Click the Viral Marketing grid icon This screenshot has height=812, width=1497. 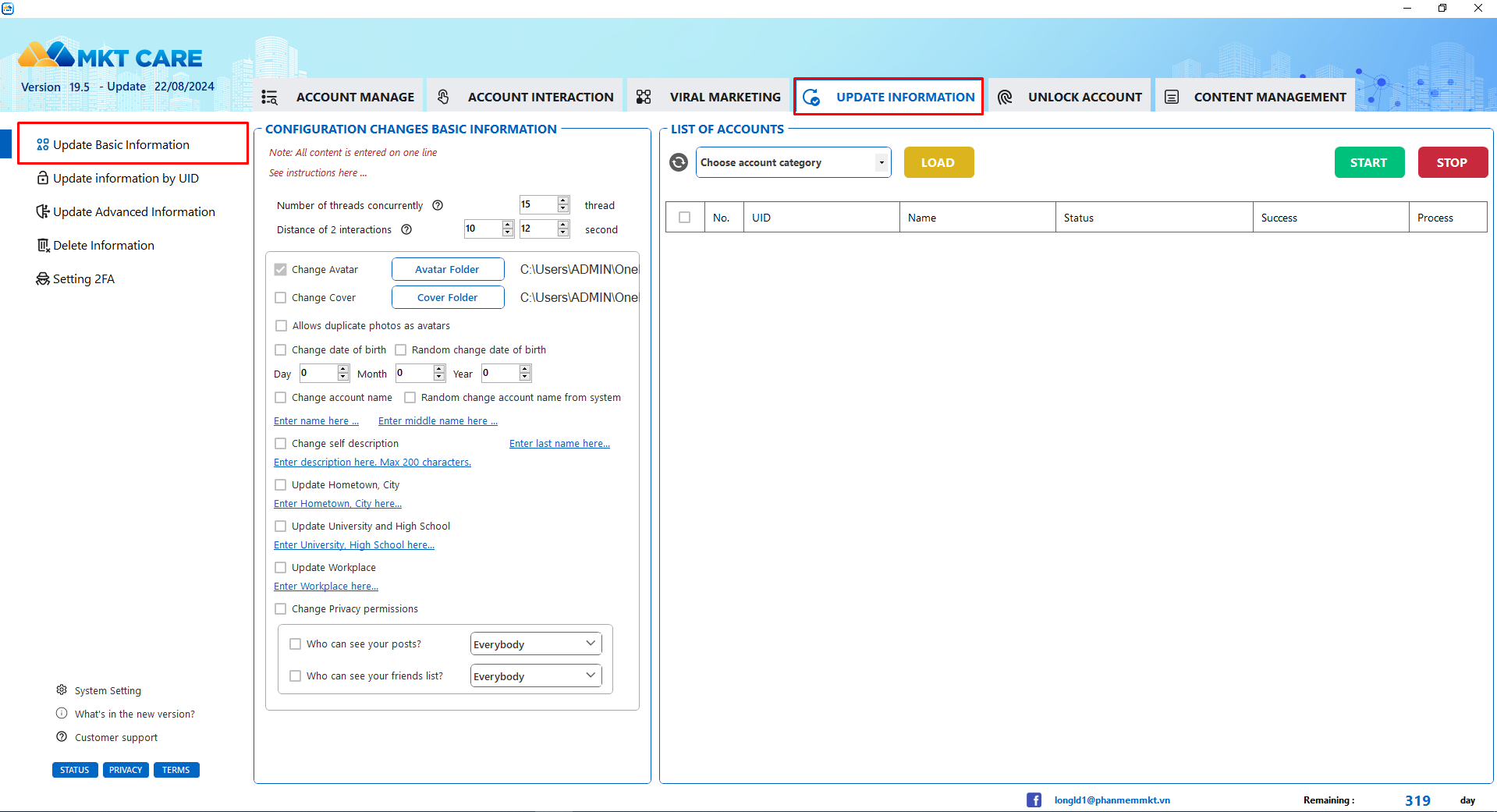(x=644, y=97)
